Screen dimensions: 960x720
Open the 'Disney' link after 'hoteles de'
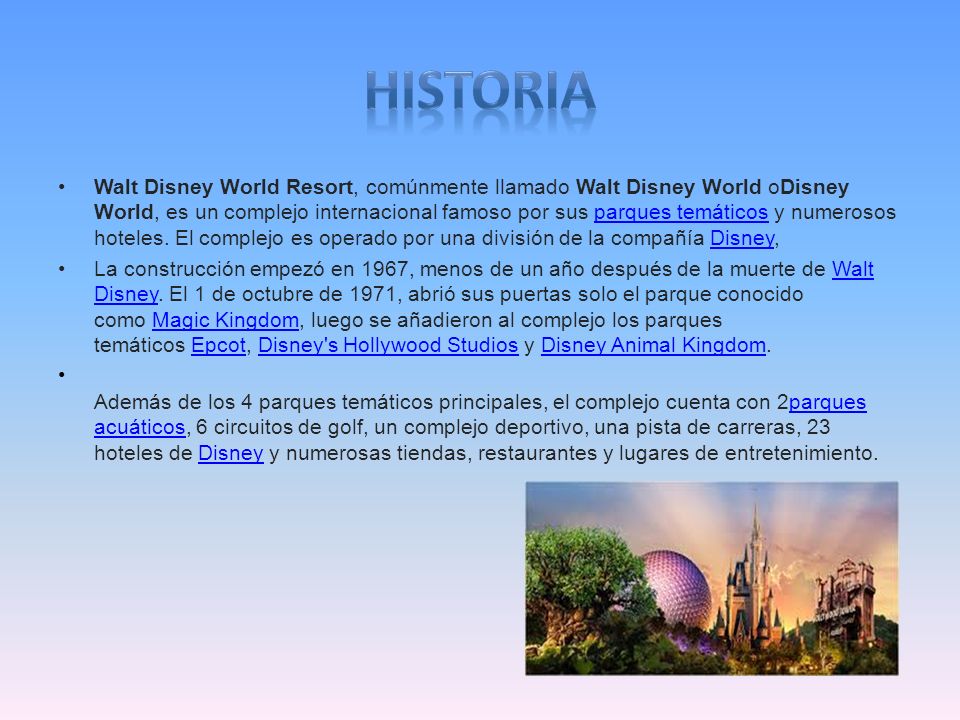pyautogui.click(x=231, y=453)
